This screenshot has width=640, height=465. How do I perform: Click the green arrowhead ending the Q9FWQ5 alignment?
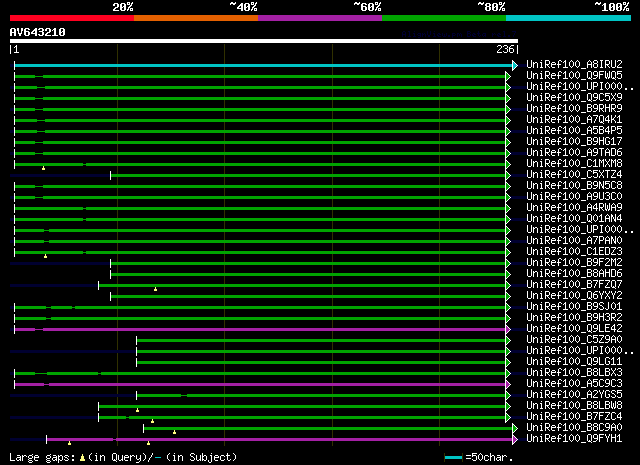[508, 76]
